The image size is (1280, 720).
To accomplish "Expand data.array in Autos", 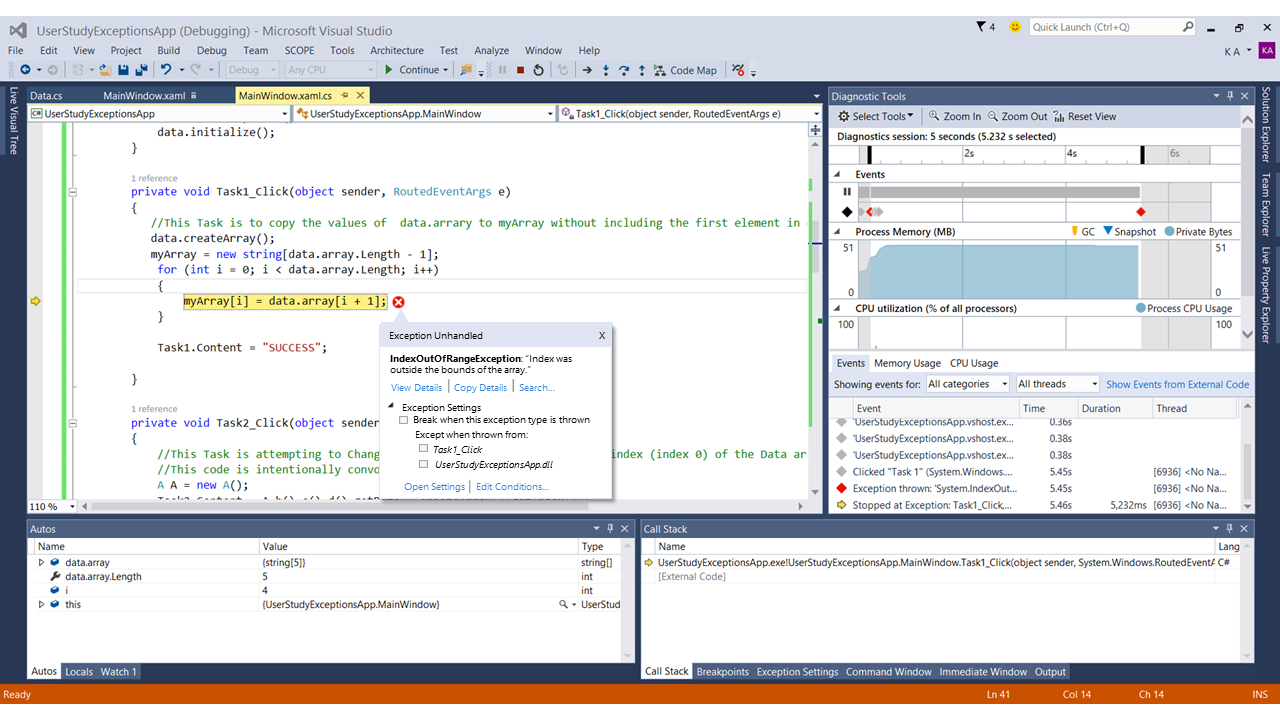I will 41,563.
